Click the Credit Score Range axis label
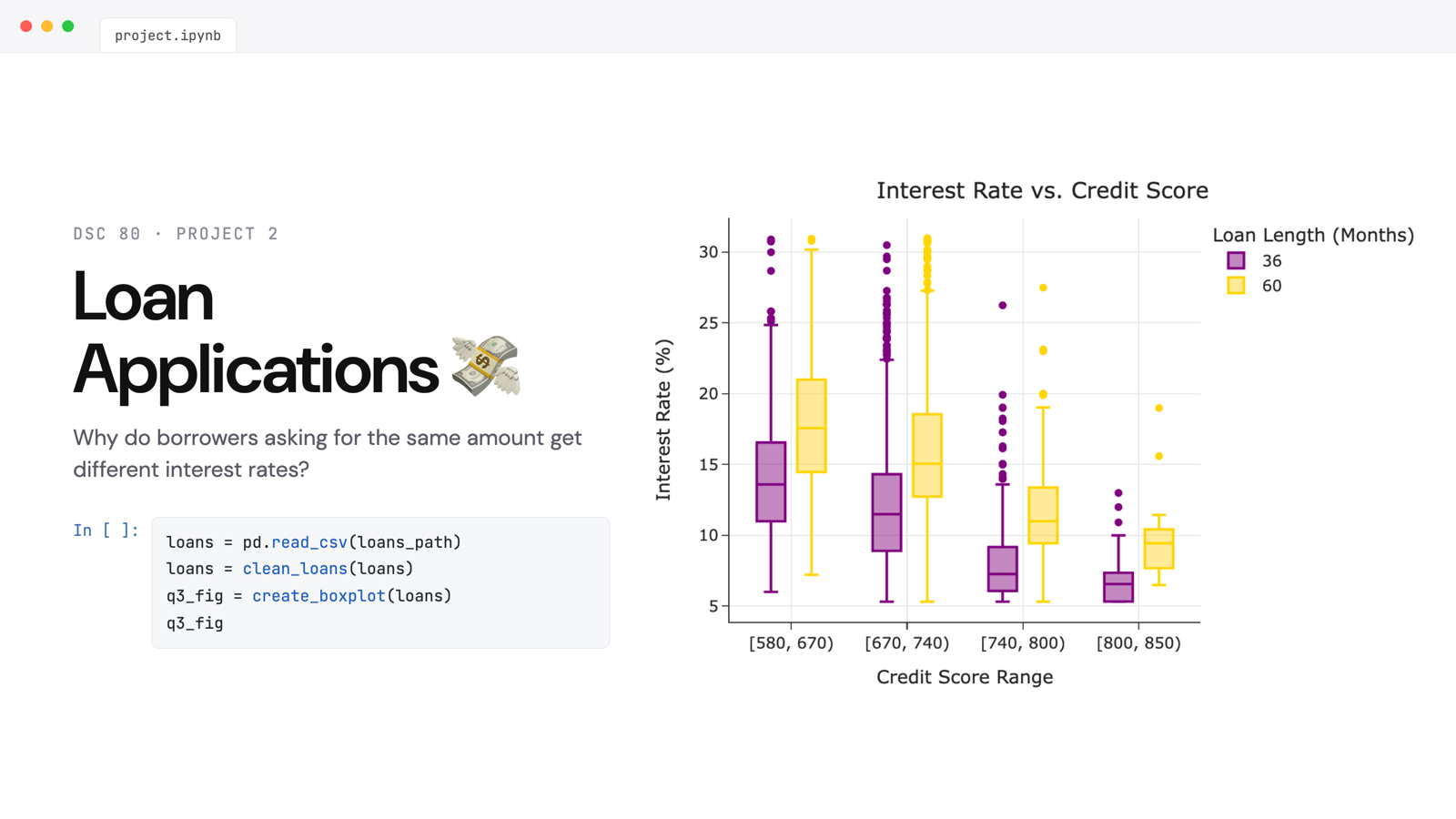This screenshot has width=1456, height=819. pyautogui.click(x=965, y=677)
